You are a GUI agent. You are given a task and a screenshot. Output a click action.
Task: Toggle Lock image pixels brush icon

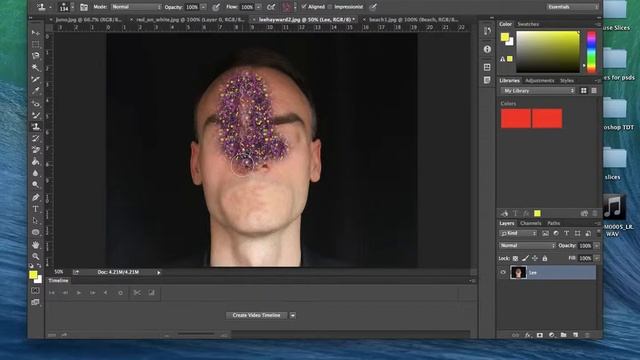[x=525, y=258]
